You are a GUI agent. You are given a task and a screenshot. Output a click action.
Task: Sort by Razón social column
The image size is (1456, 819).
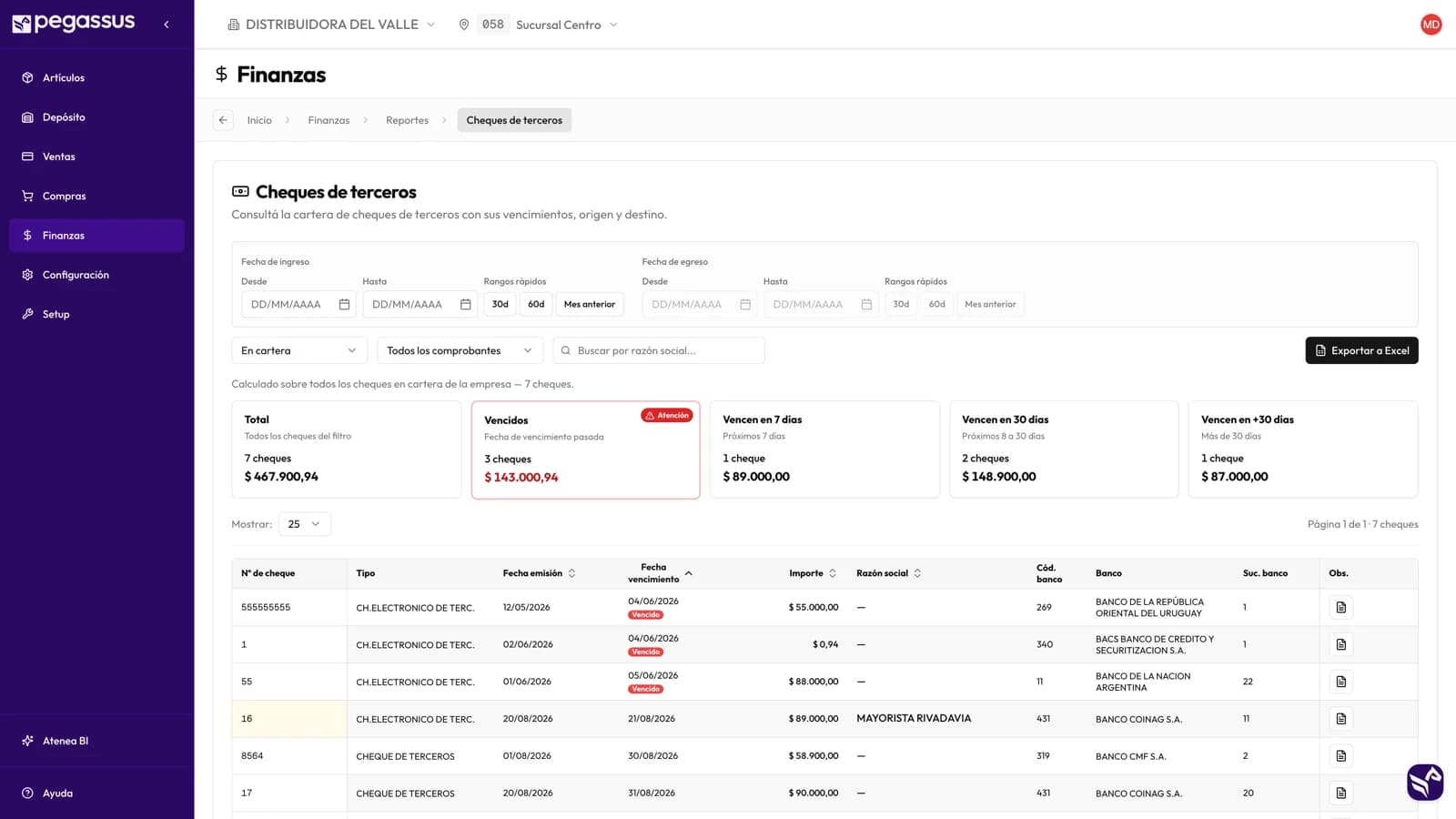(917, 573)
